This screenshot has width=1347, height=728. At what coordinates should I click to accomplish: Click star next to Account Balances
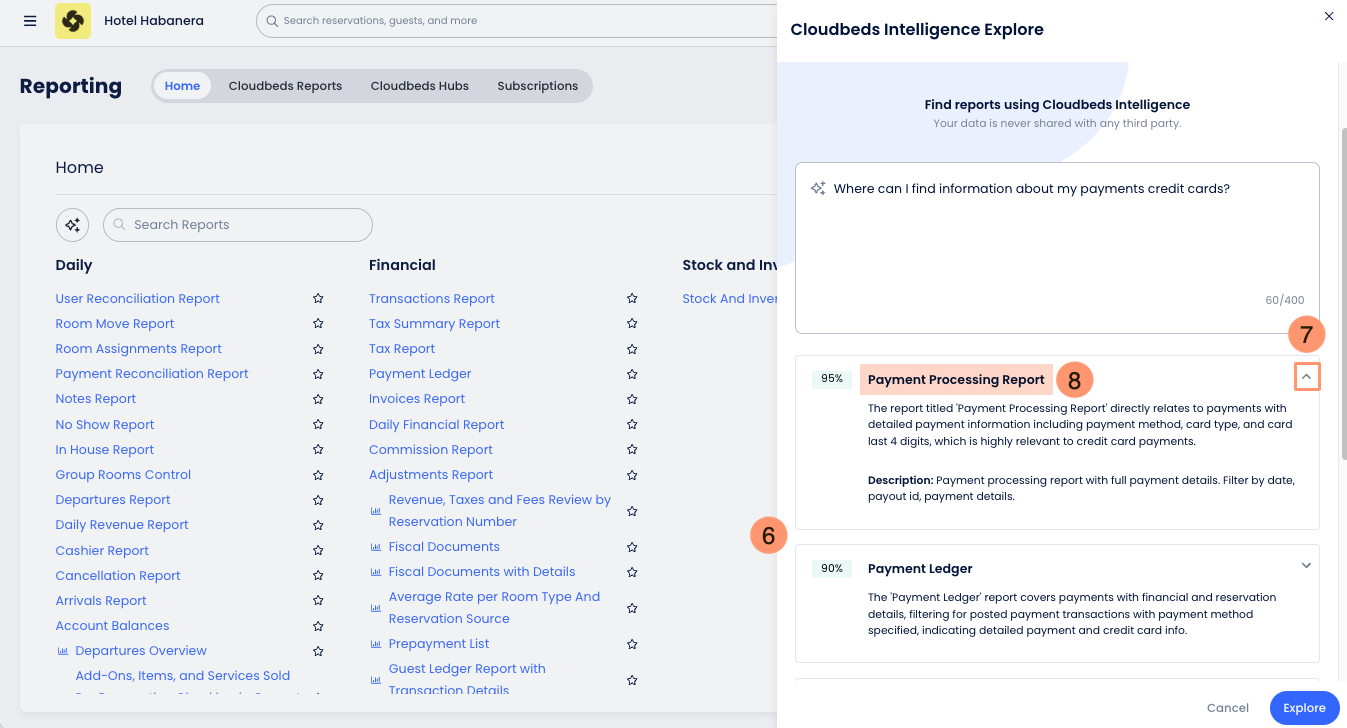point(318,626)
